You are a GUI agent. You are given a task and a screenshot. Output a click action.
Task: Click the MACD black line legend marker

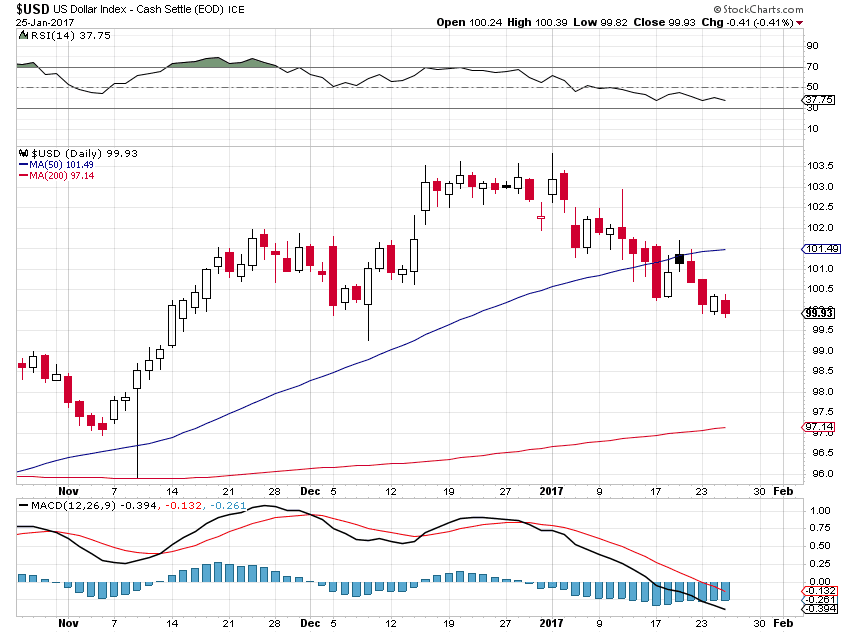click(x=23, y=505)
